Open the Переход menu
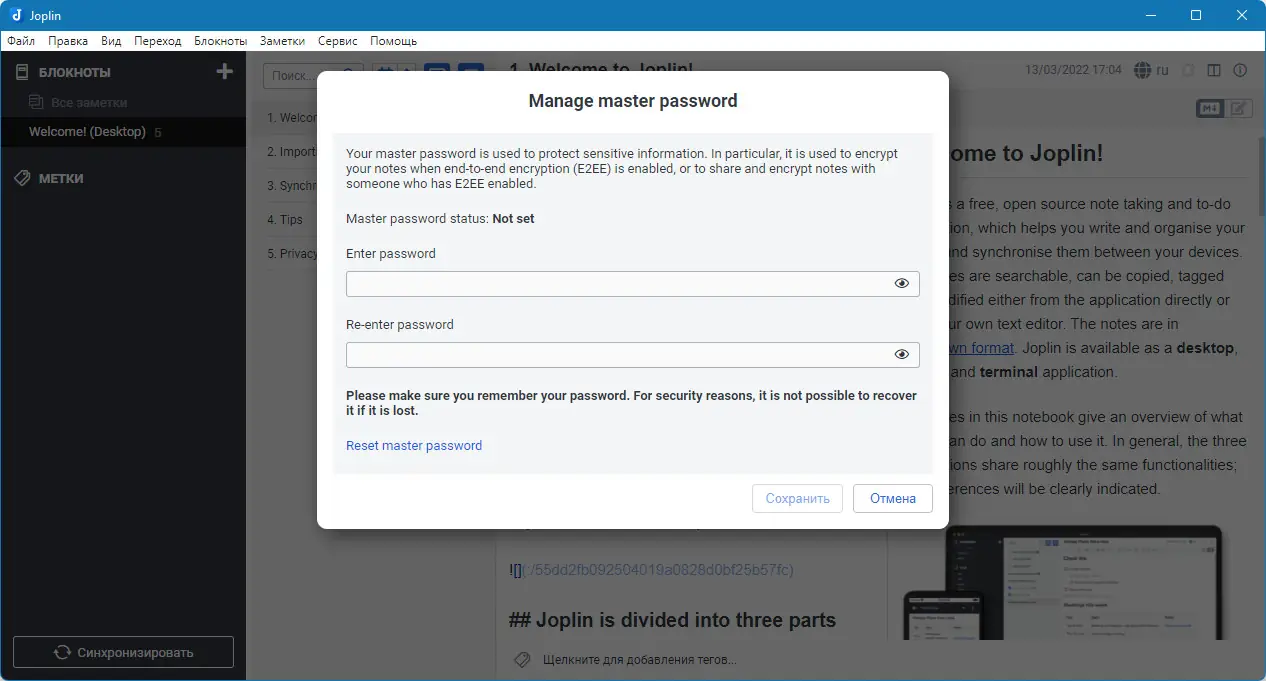The width and height of the screenshot is (1266, 681). point(158,41)
